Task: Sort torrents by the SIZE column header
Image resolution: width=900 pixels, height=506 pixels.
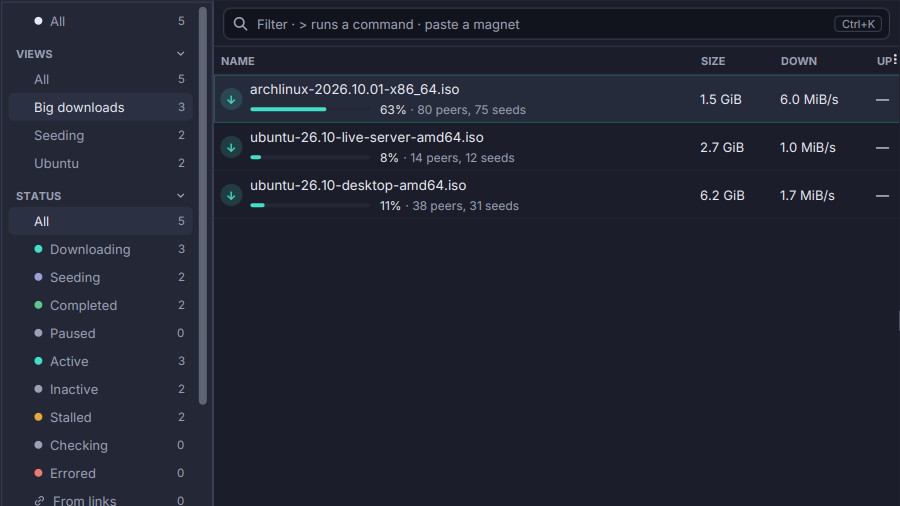Action: tap(713, 61)
